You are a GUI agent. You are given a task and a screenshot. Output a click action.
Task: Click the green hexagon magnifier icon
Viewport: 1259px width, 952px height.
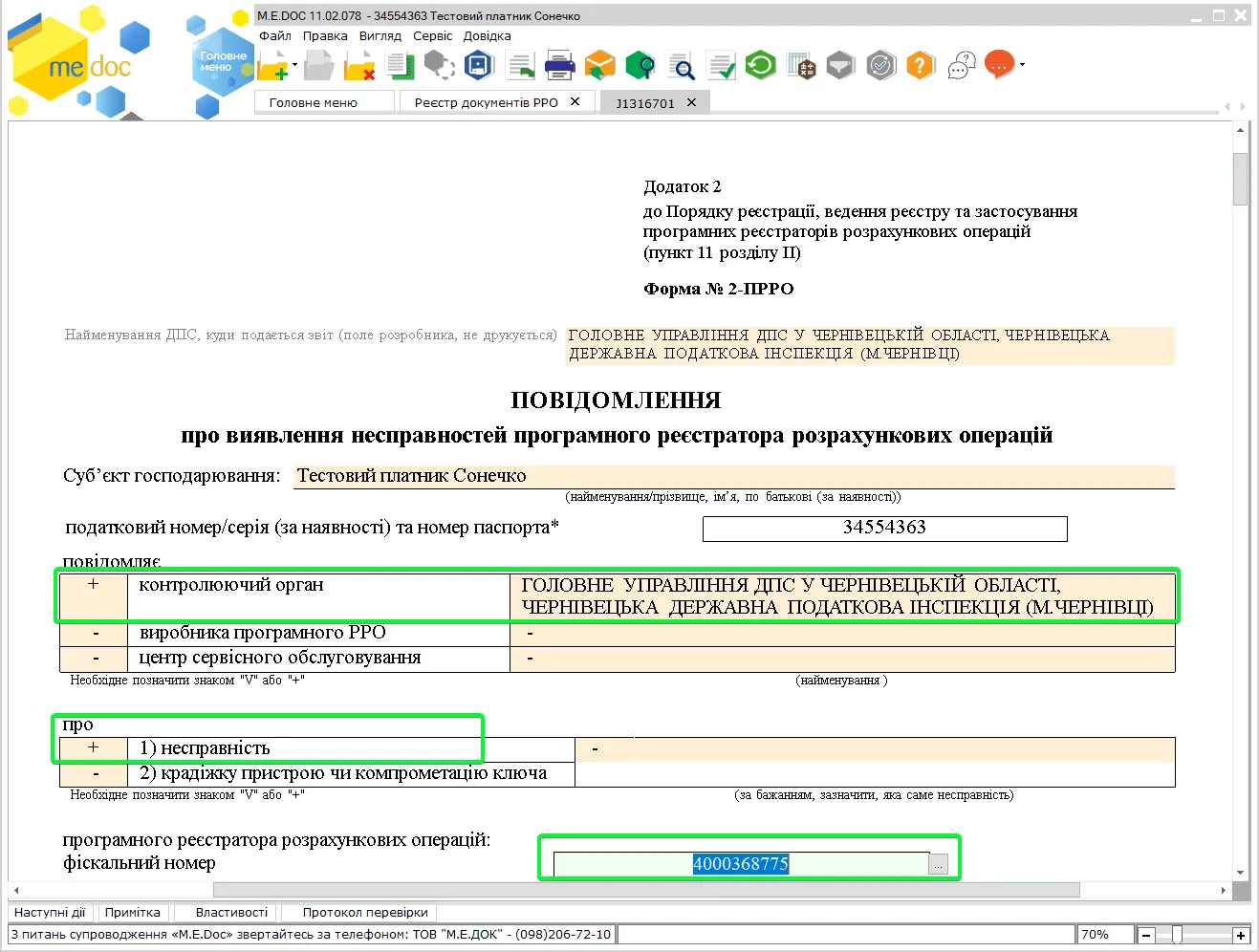tap(640, 66)
